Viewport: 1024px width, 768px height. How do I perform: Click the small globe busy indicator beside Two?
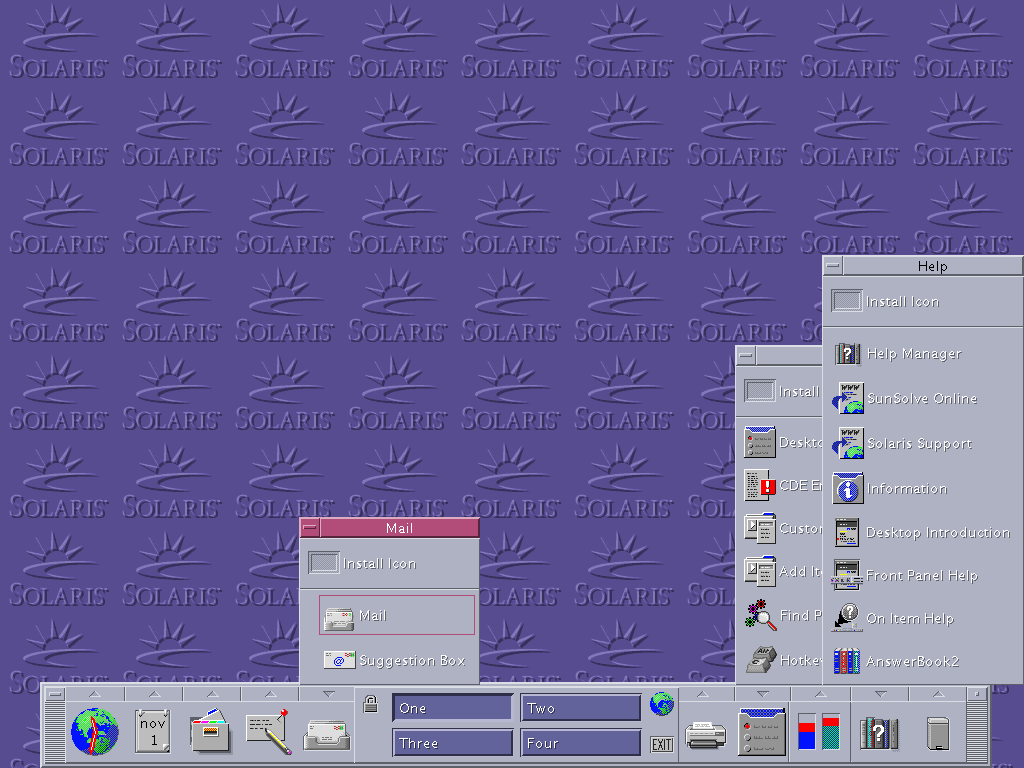click(662, 704)
